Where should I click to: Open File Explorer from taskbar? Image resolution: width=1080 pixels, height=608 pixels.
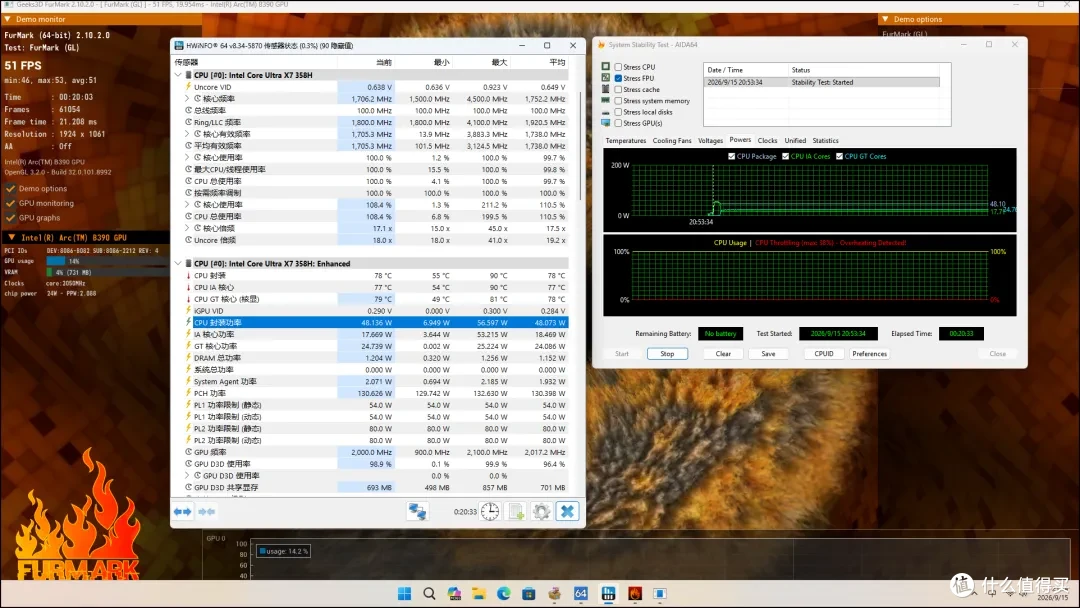(x=479, y=594)
